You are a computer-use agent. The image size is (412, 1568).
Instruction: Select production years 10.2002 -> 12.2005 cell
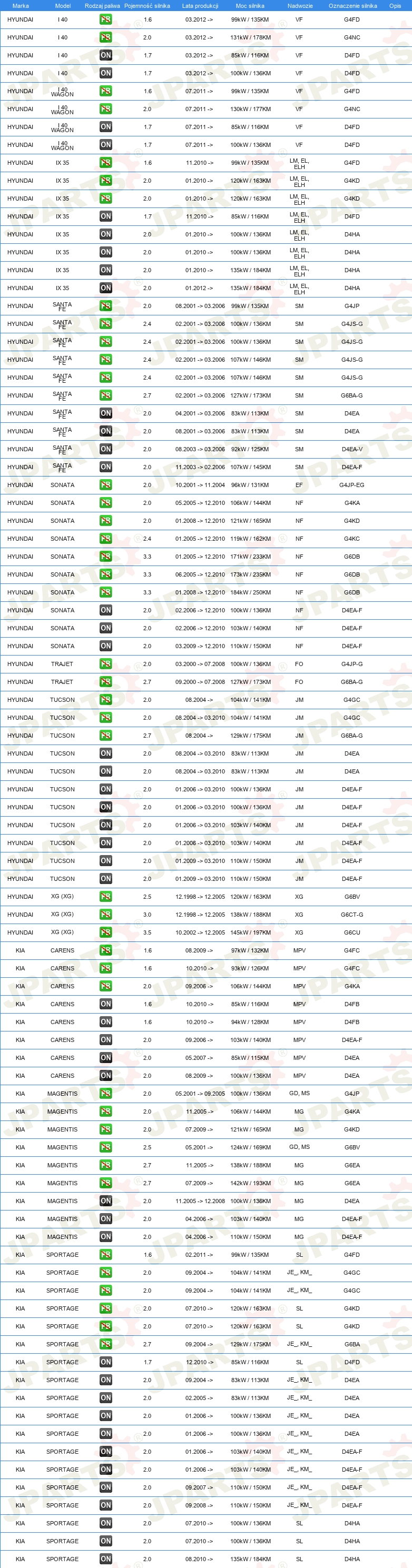click(200, 932)
